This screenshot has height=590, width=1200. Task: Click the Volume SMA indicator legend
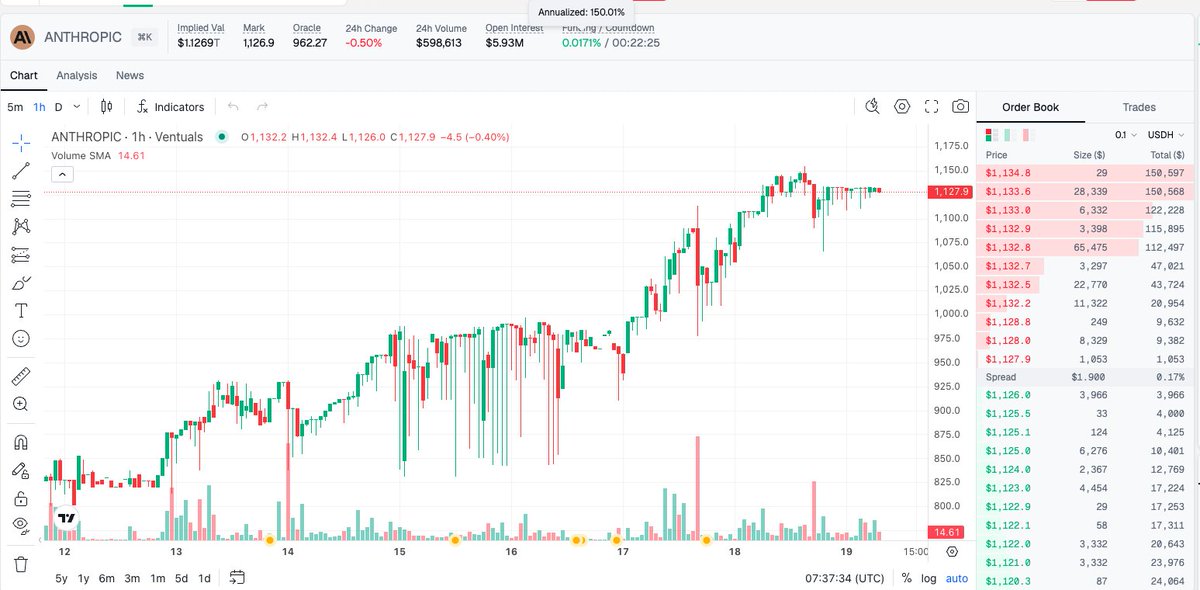point(98,155)
